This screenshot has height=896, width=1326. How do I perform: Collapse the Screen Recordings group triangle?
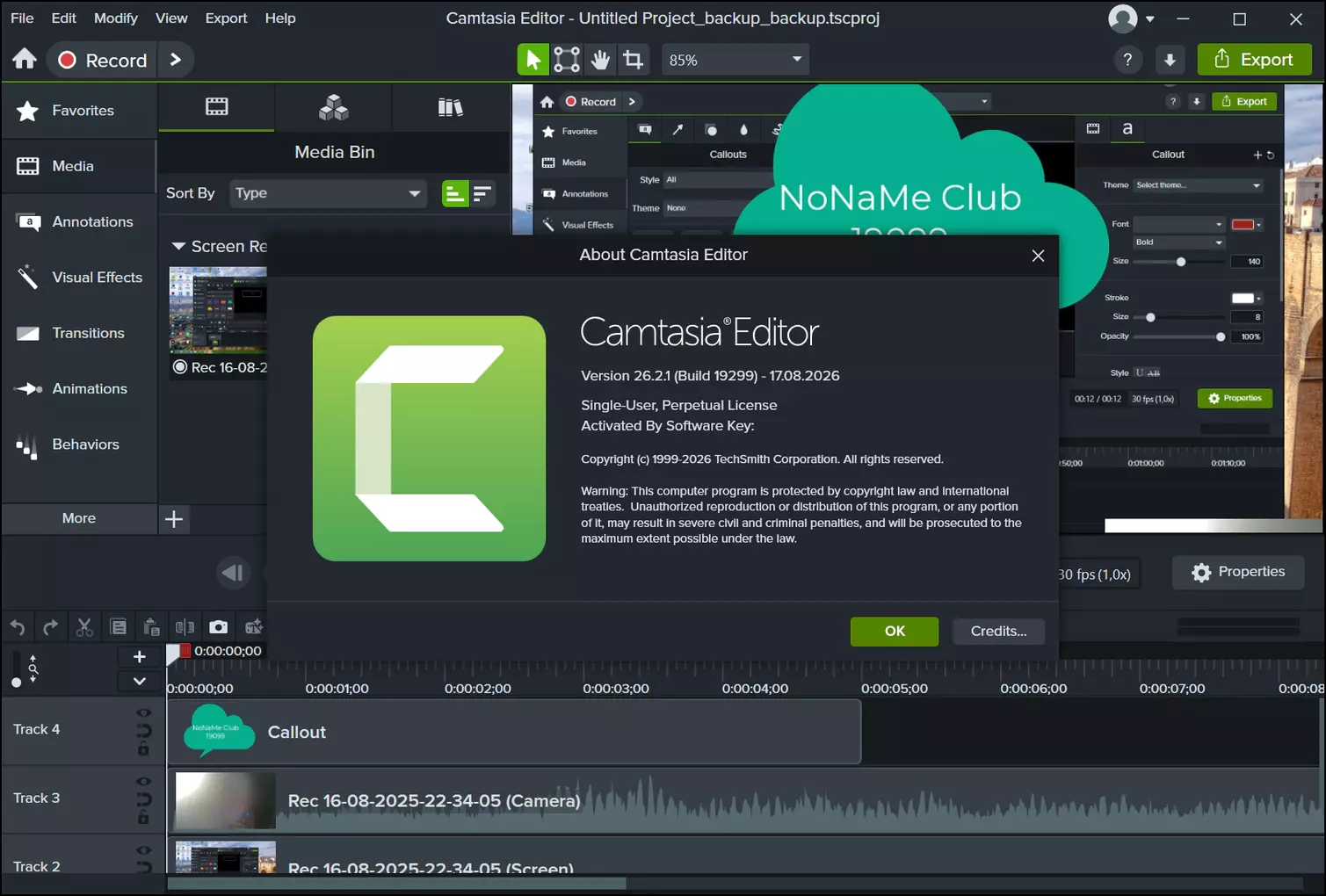click(178, 247)
